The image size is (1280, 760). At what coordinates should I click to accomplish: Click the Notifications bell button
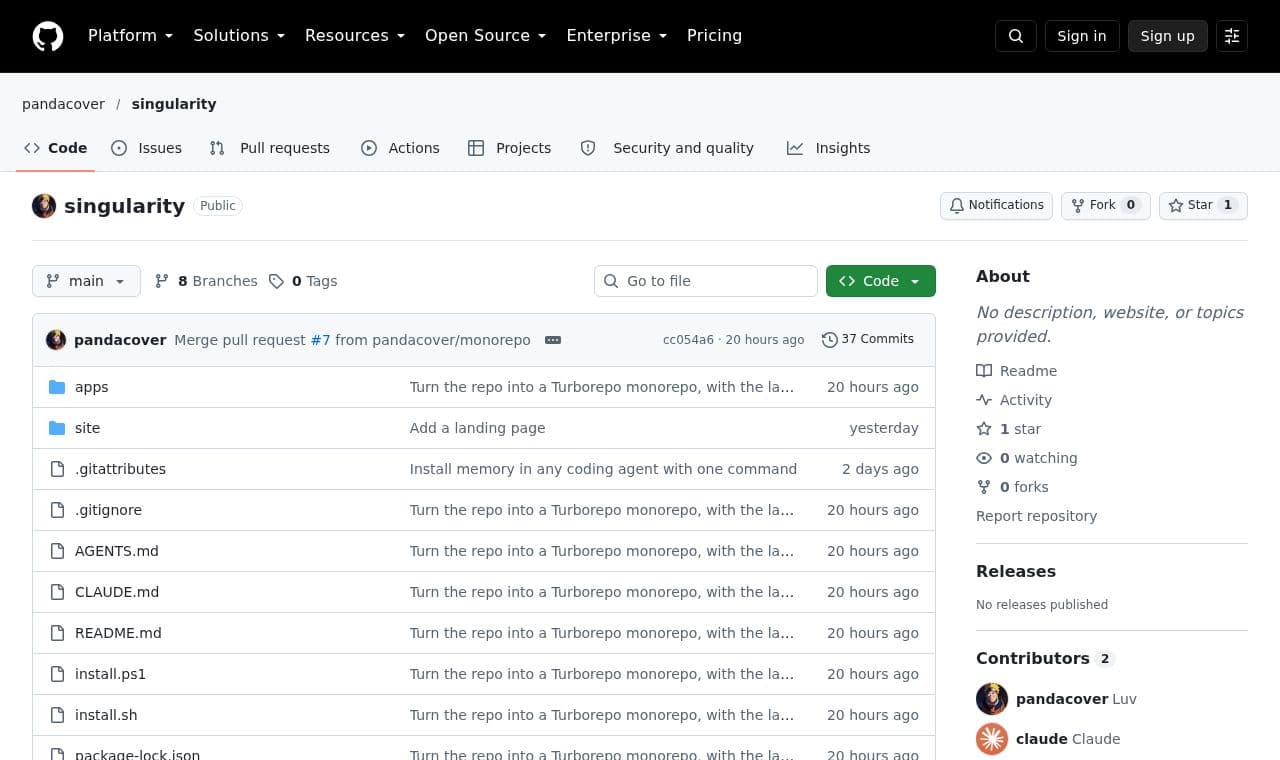996,205
